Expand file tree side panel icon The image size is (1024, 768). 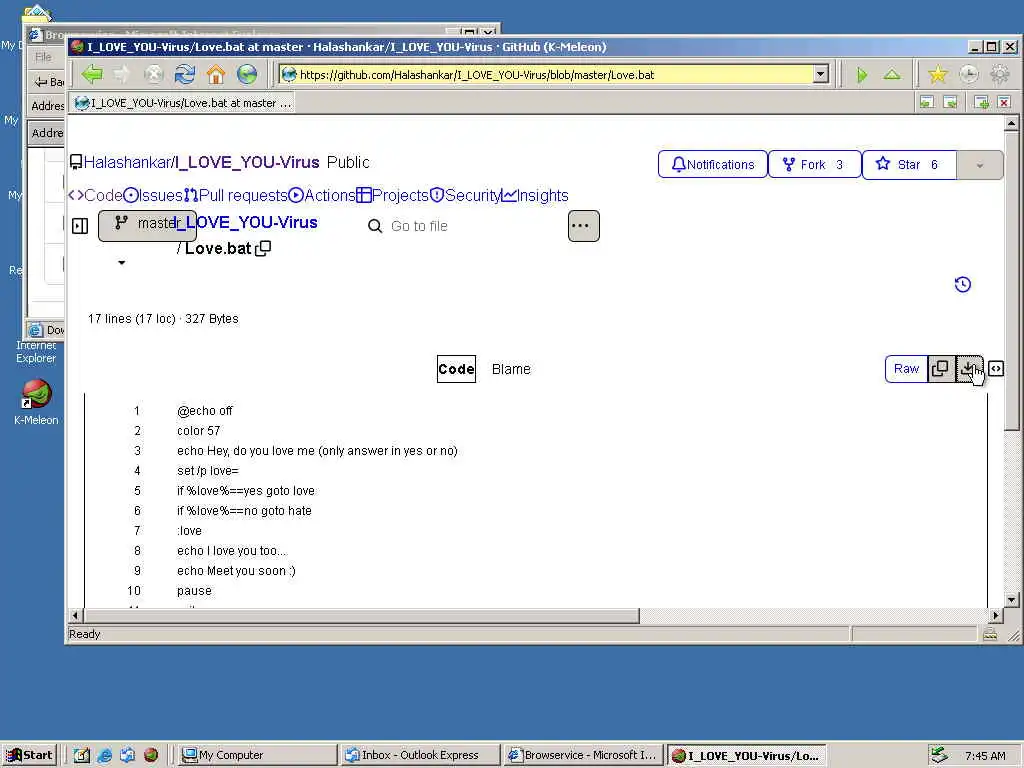pyautogui.click(x=80, y=226)
